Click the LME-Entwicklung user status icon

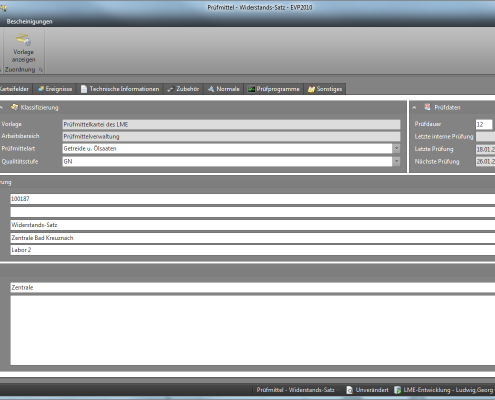(397, 390)
